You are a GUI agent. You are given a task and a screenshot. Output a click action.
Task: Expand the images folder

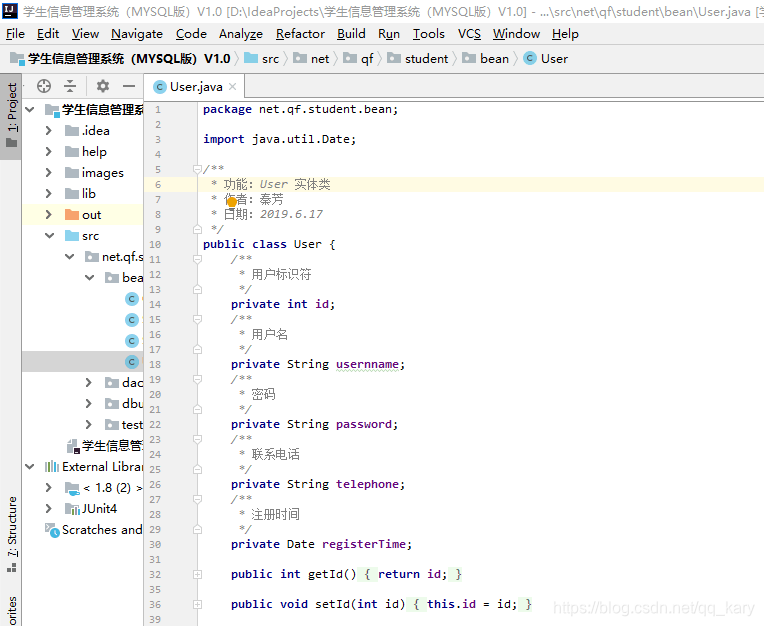pyautogui.click(x=48, y=172)
